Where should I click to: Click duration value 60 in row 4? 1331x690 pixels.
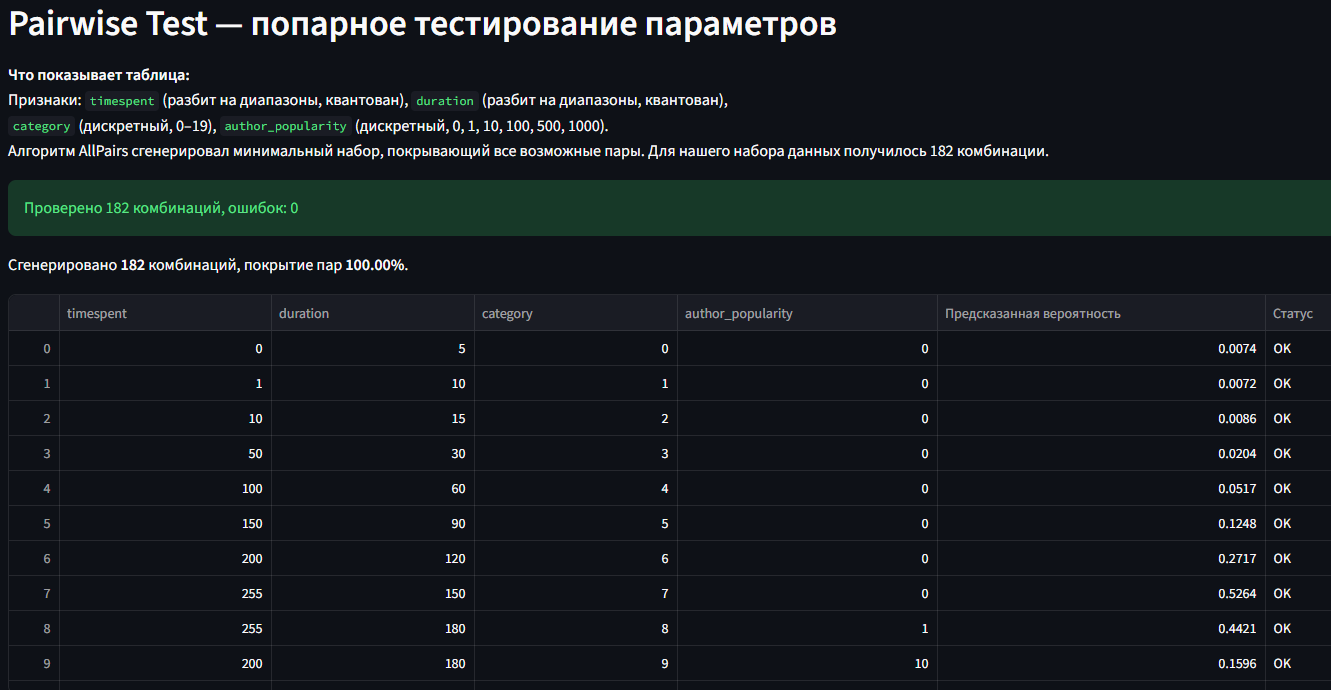coord(373,488)
